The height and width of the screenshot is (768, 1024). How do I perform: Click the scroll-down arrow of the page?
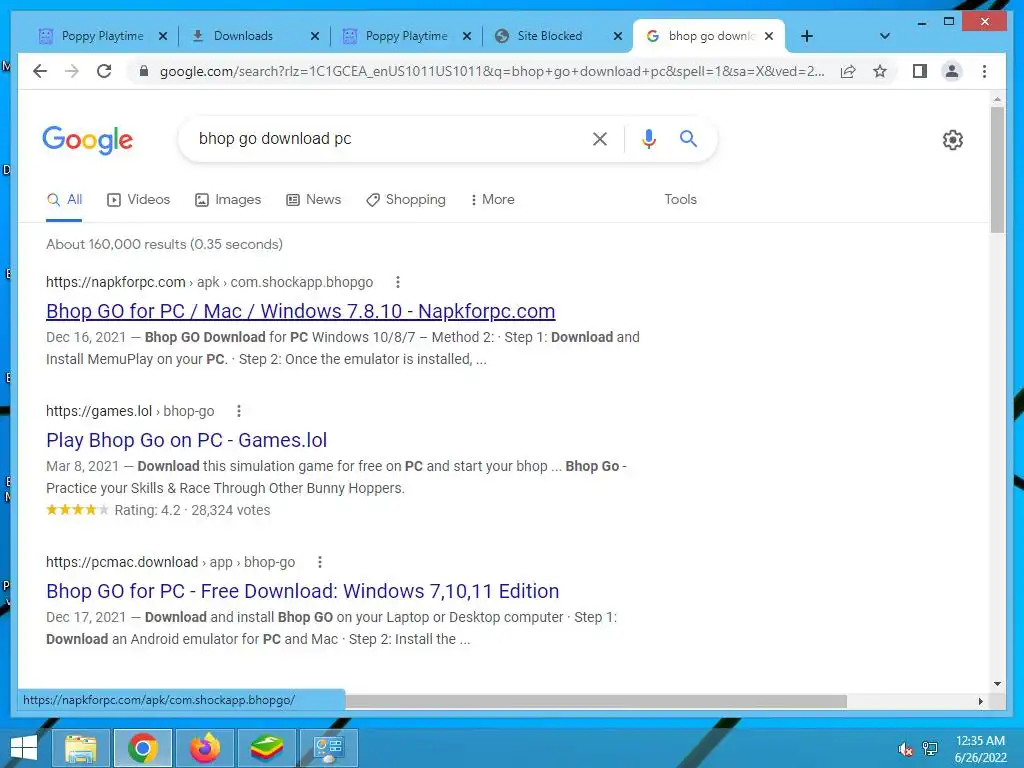point(997,684)
